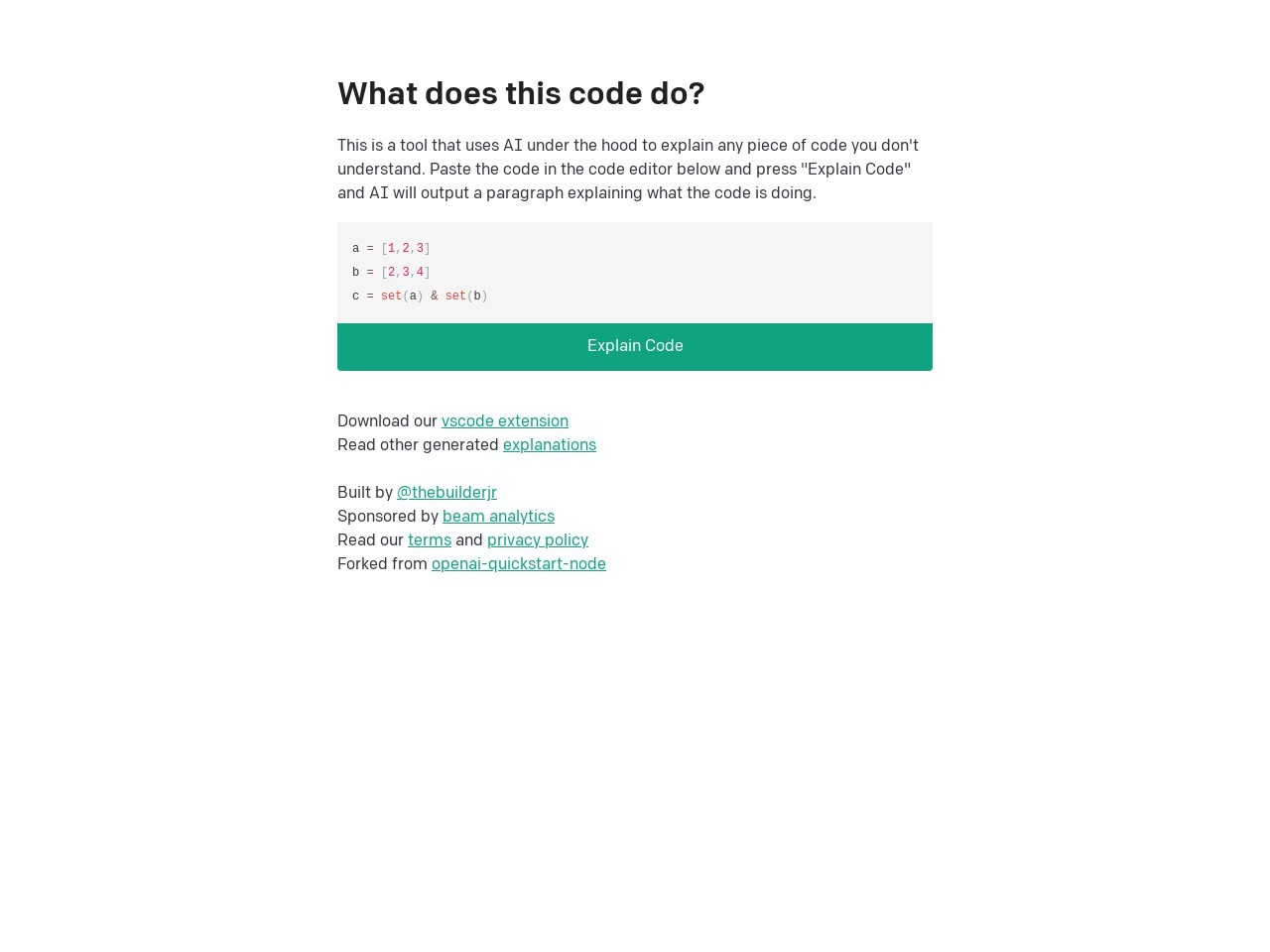Viewport: 1270px width, 952px height.
Task: Open the vscode extension link
Action: tap(504, 421)
